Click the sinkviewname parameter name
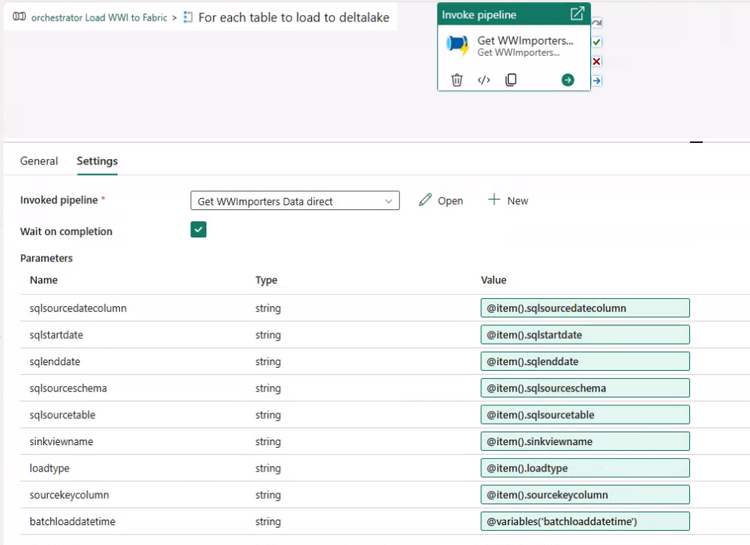Image resolution: width=750 pixels, height=545 pixels. tap(61, 442)
